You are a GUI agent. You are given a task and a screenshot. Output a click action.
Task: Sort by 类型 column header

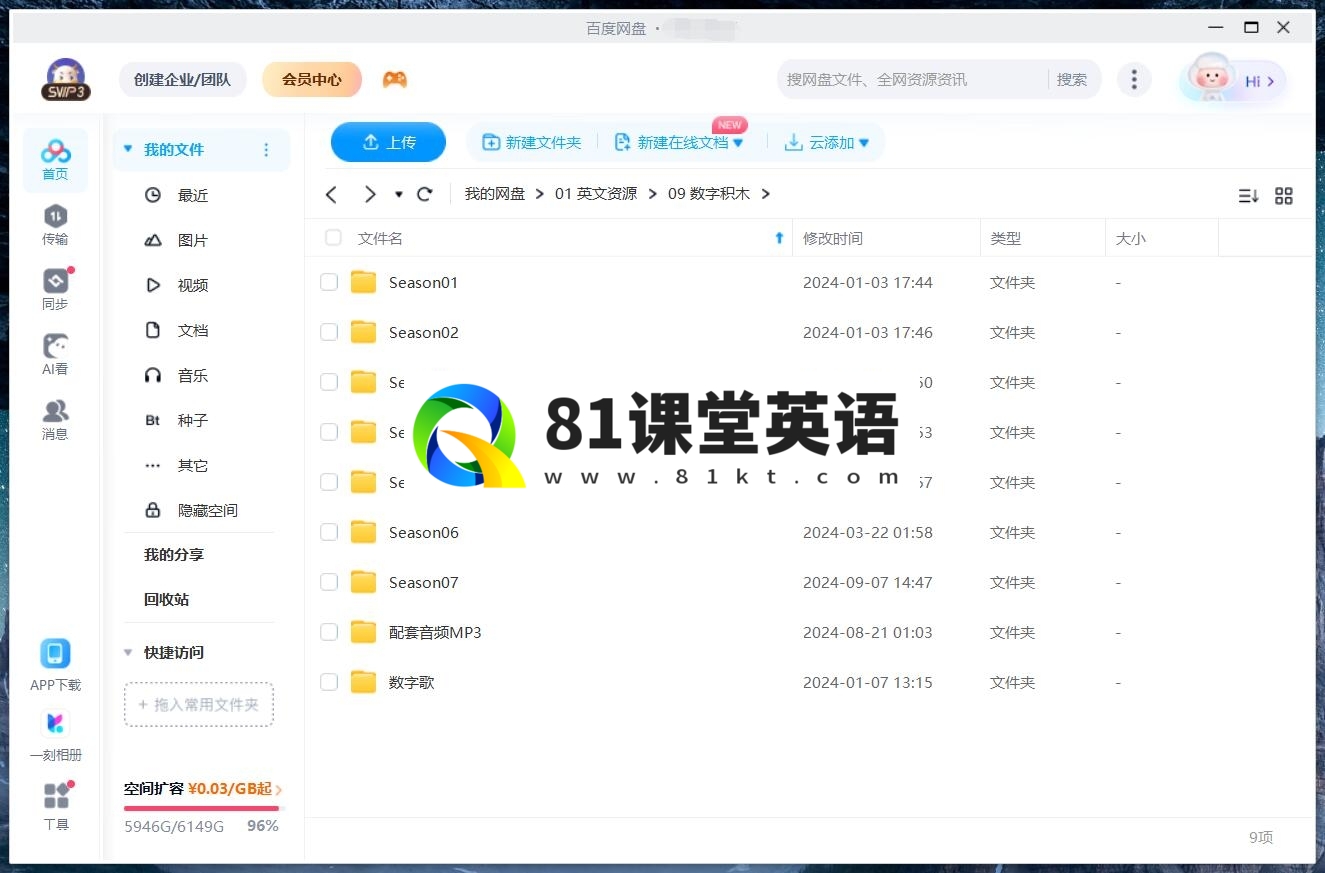(x=1005, y=238)
